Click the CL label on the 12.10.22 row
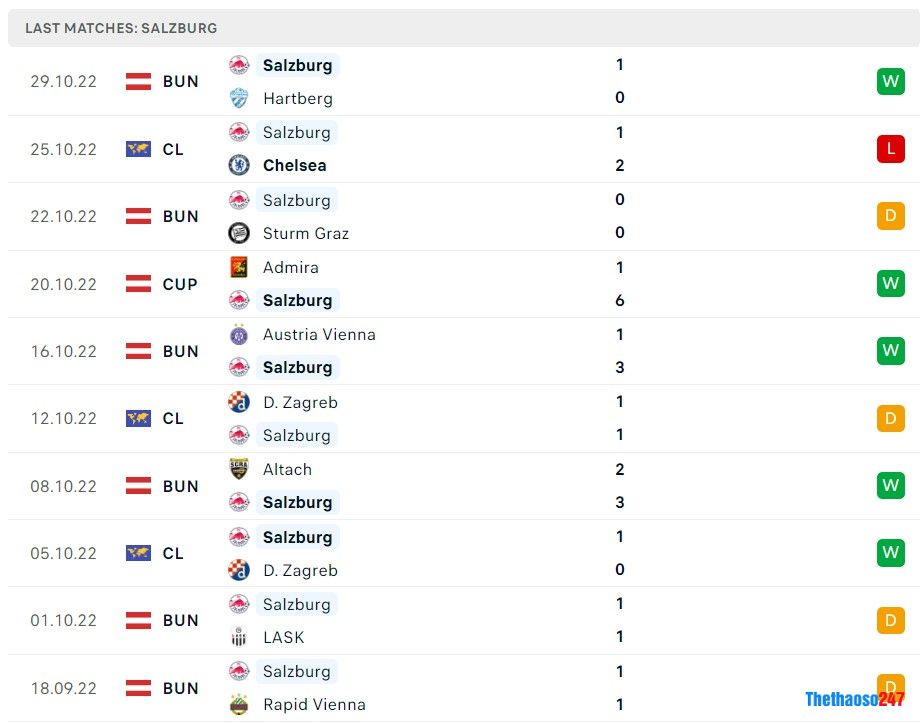 point(172,418)
